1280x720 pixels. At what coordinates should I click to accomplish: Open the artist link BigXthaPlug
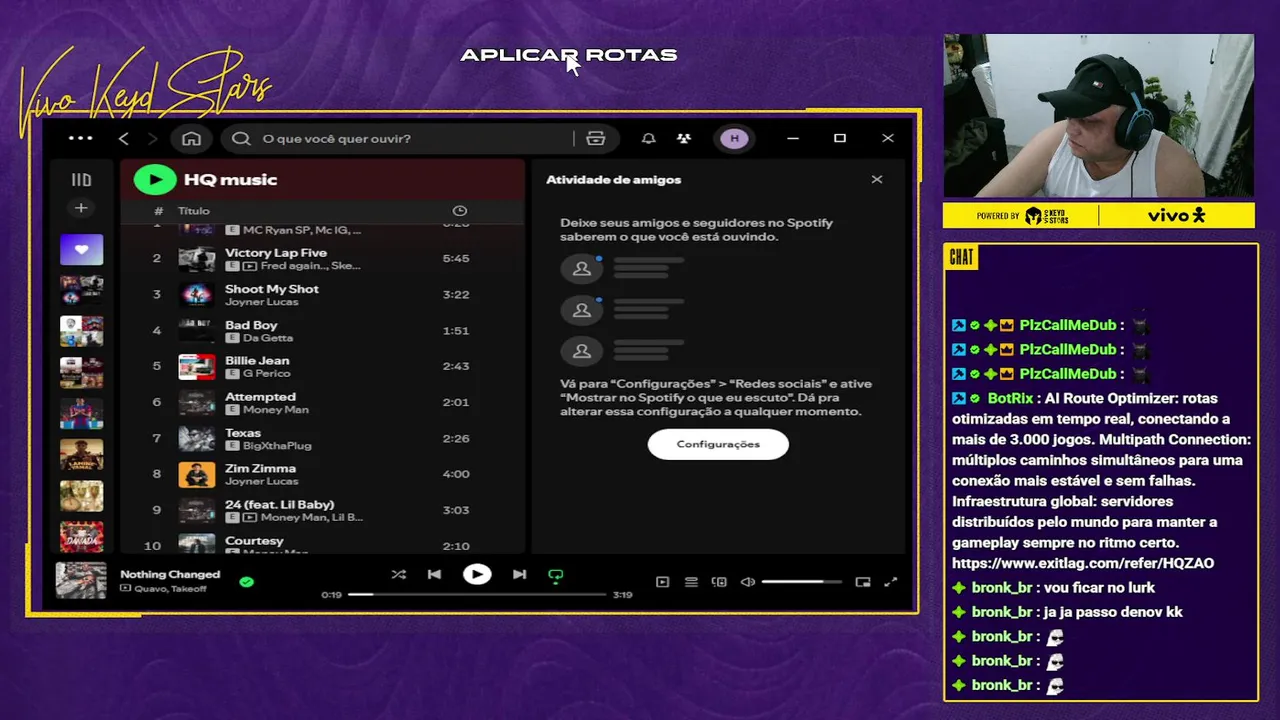[277, 446]
